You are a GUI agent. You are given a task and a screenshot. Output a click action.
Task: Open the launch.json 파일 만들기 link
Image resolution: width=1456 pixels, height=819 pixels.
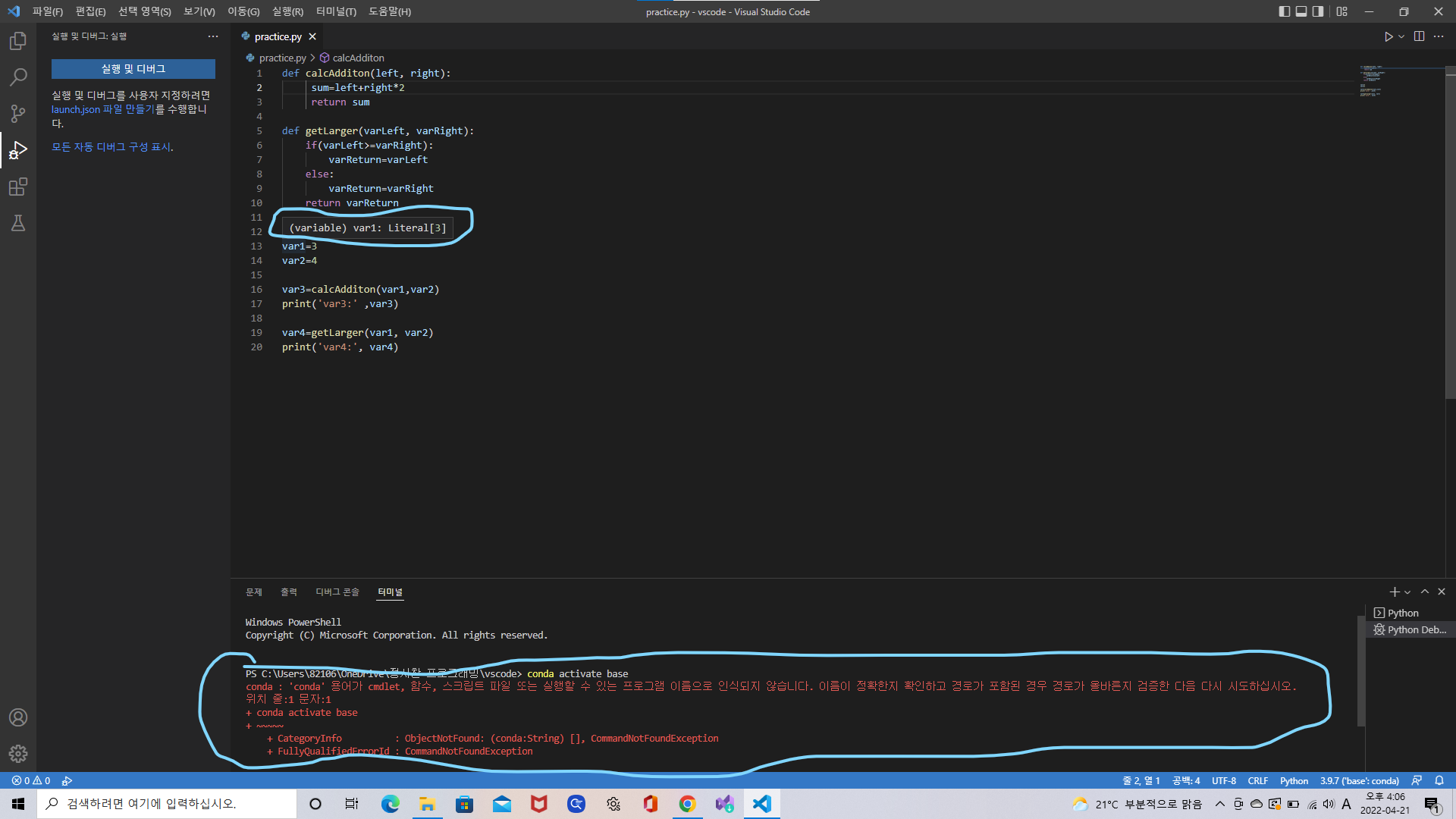click(x=103, y=109)
